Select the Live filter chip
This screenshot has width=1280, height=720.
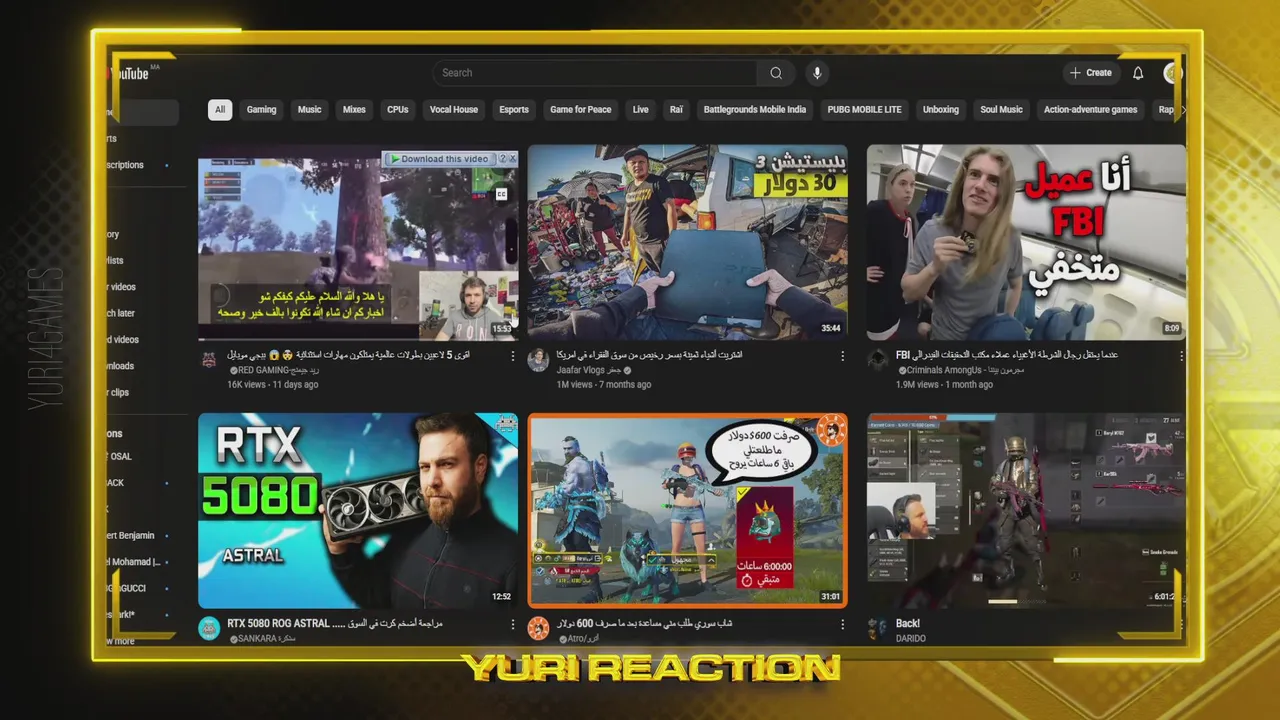click(x=641, y=110)
